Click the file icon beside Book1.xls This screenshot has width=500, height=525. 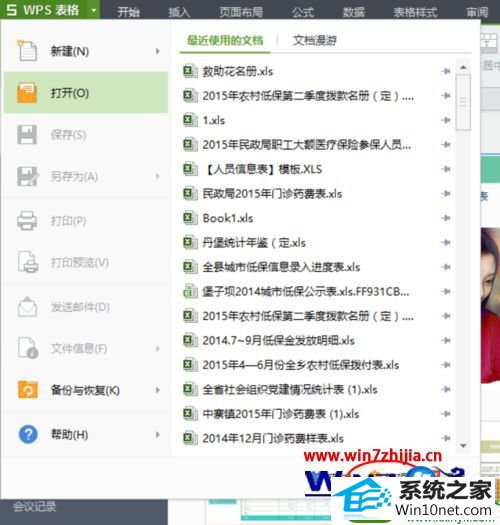(x=190, y=218)
